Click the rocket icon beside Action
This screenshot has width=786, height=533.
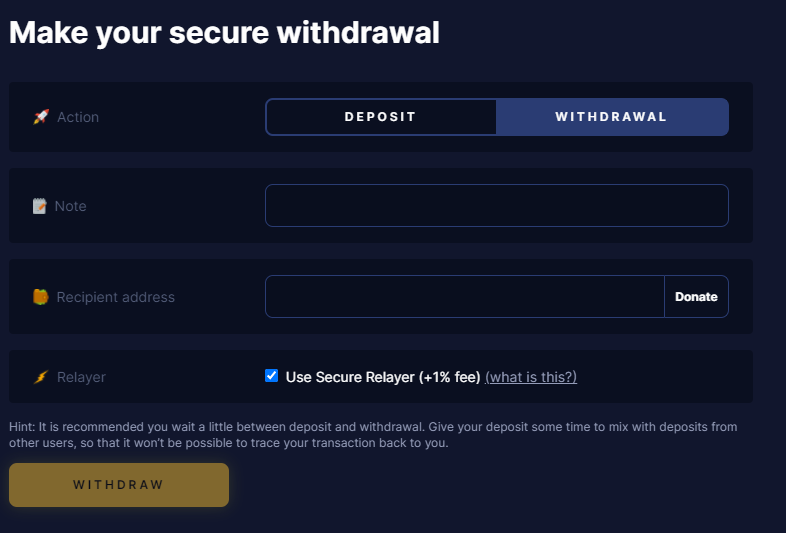41,117
